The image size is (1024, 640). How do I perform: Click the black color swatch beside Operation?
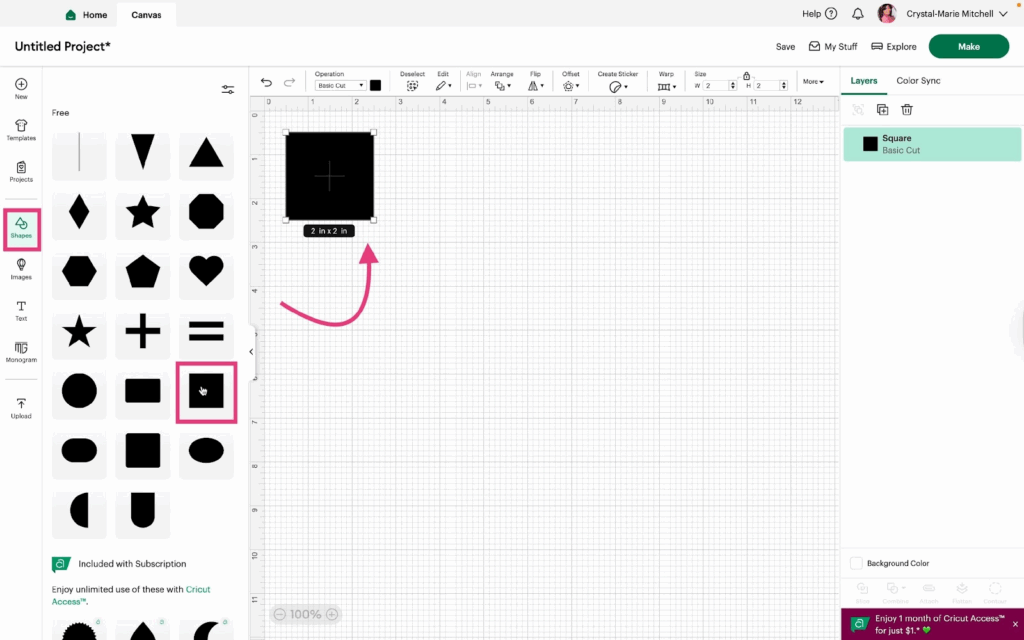(x=375, y=86)
